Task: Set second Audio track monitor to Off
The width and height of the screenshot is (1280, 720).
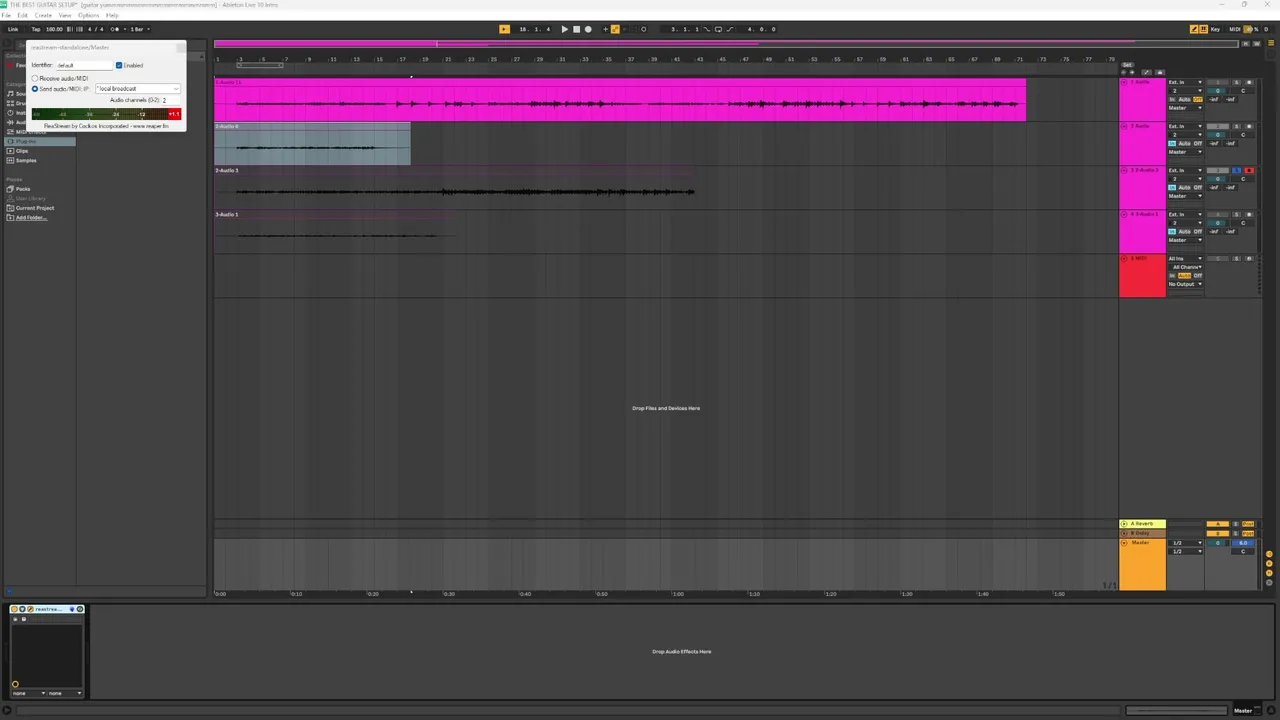Action: (x=1198, y=143)
